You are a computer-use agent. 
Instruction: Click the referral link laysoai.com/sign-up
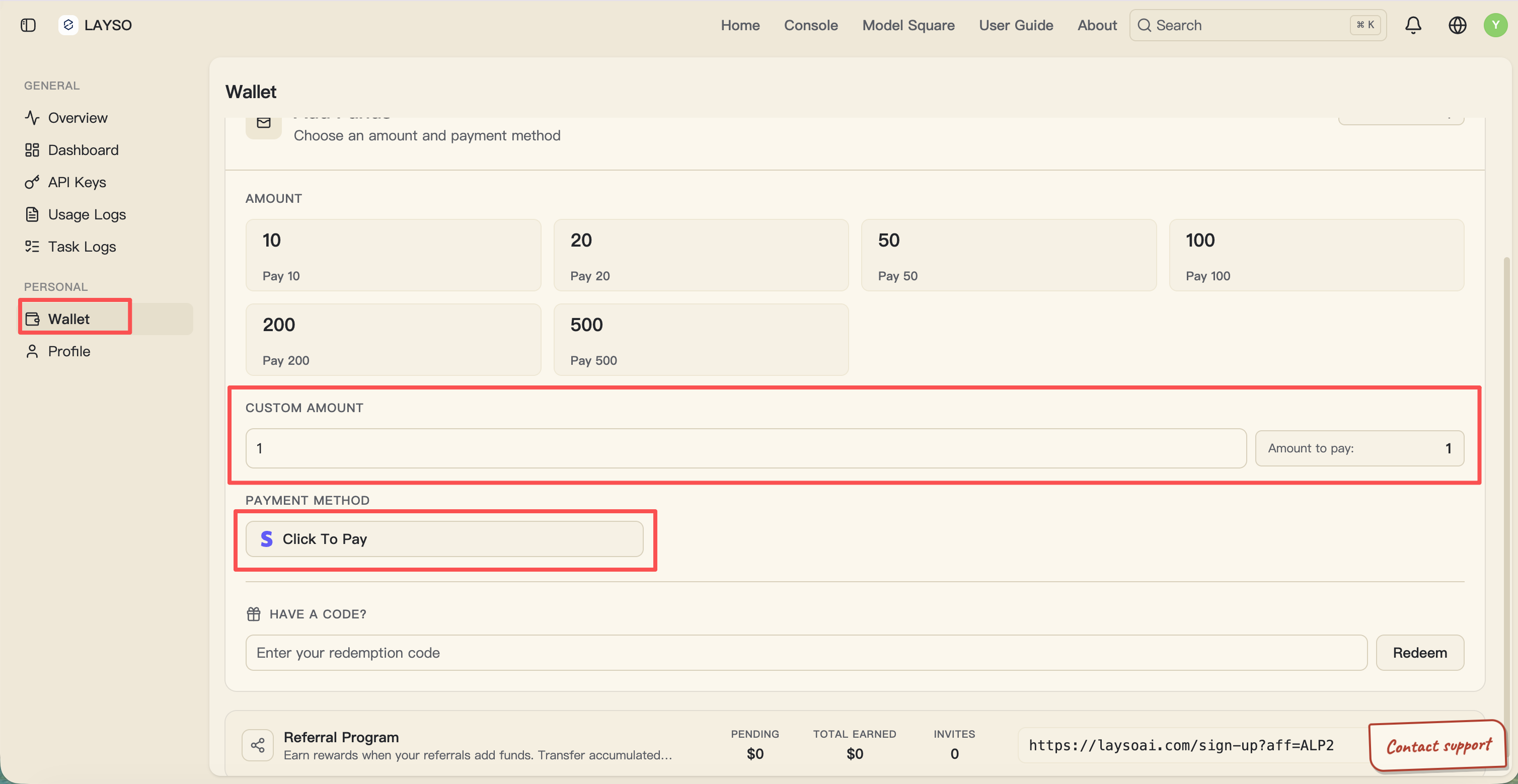1181,746
